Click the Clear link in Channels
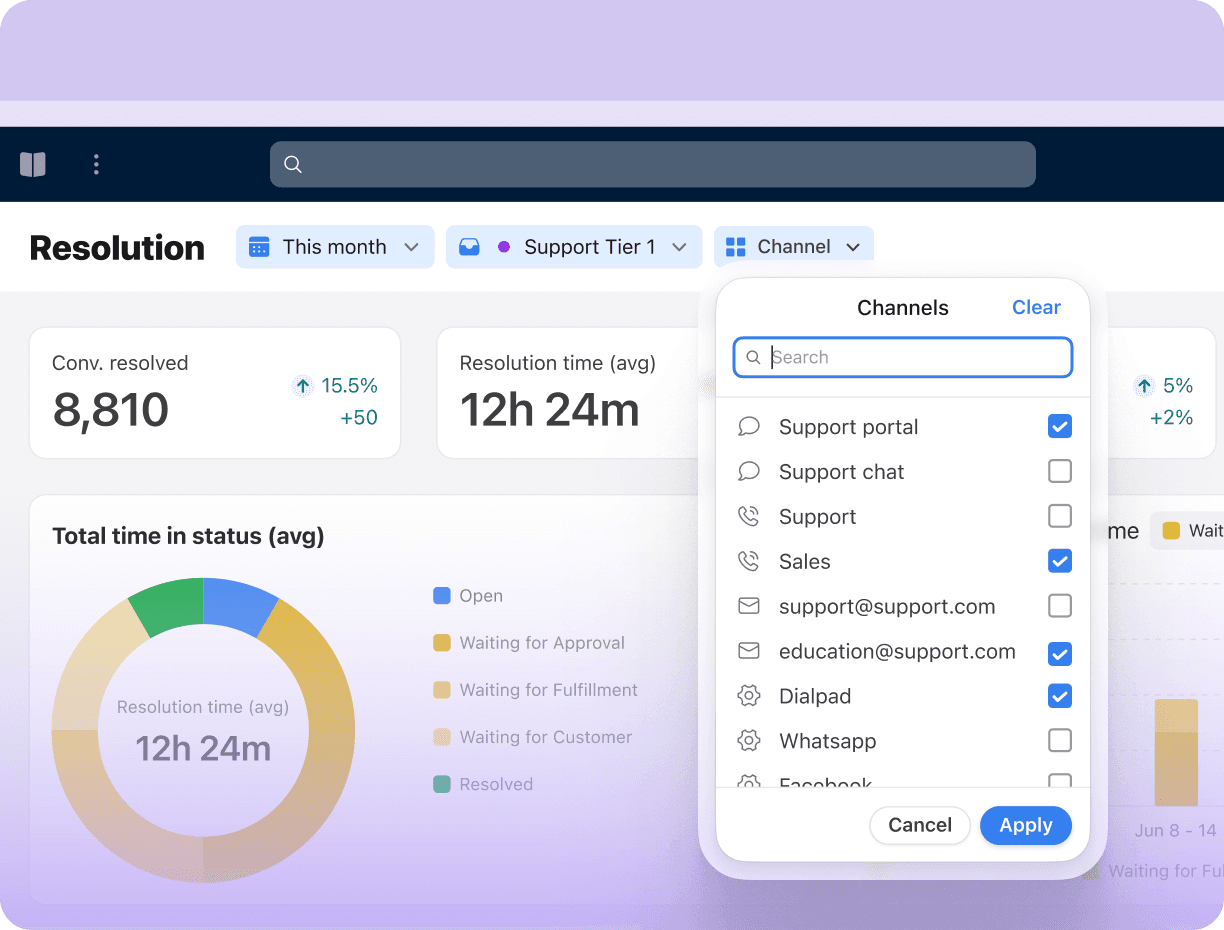Viewport: 1224px width, 930px height. 1036,307
